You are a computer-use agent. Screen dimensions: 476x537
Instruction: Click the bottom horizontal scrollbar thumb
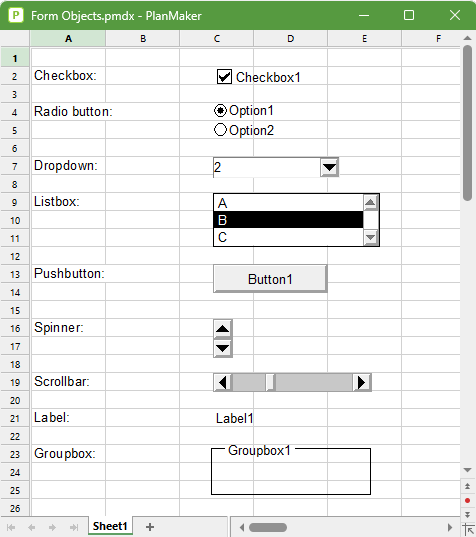click(268, 527)
